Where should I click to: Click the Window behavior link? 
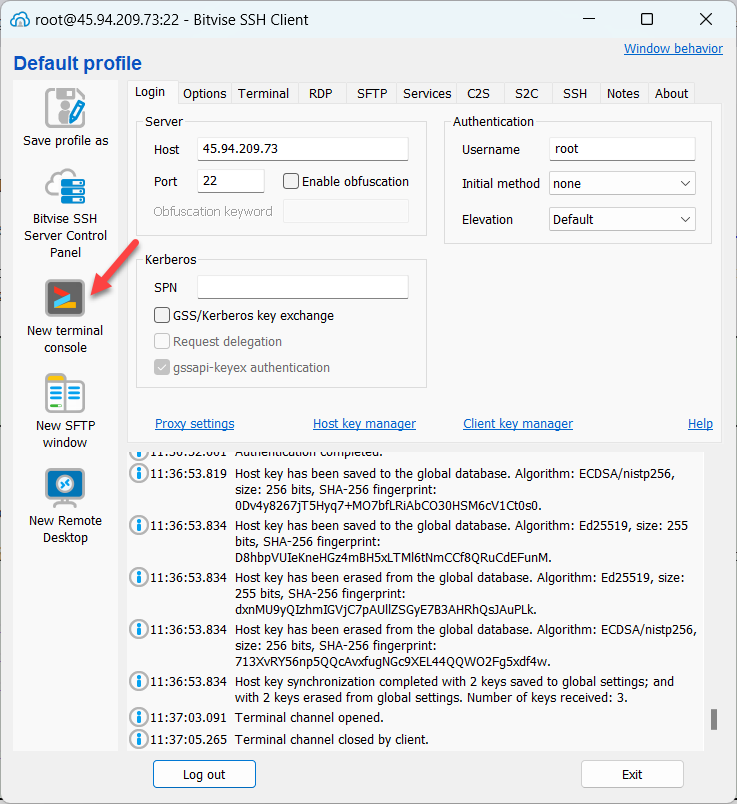pyautogui.click(x=673, y=48)
